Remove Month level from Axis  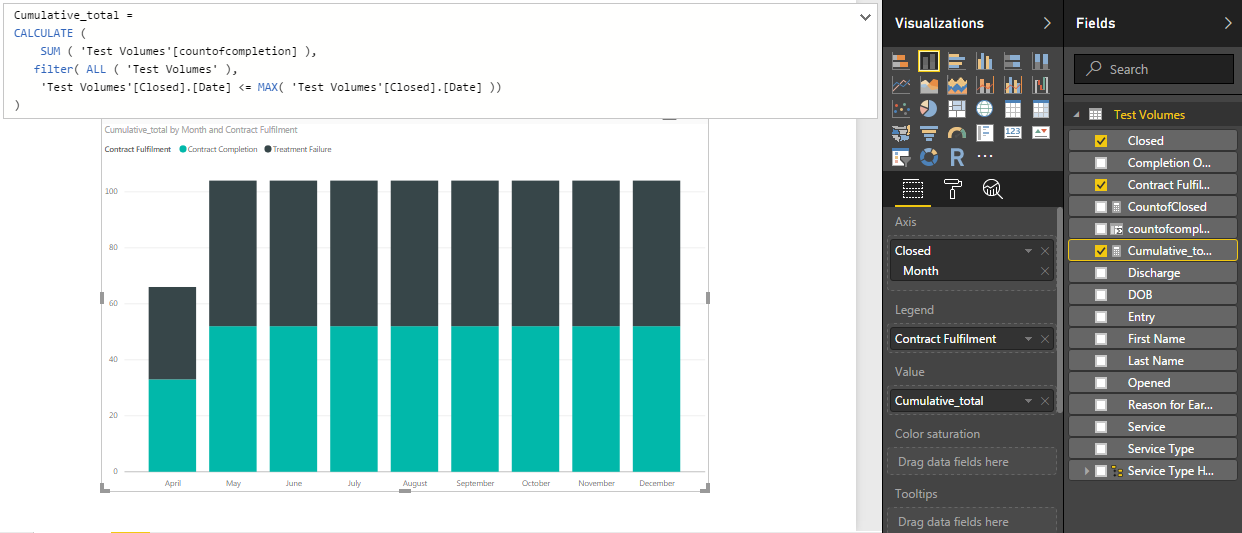(x=1045, y=271)
